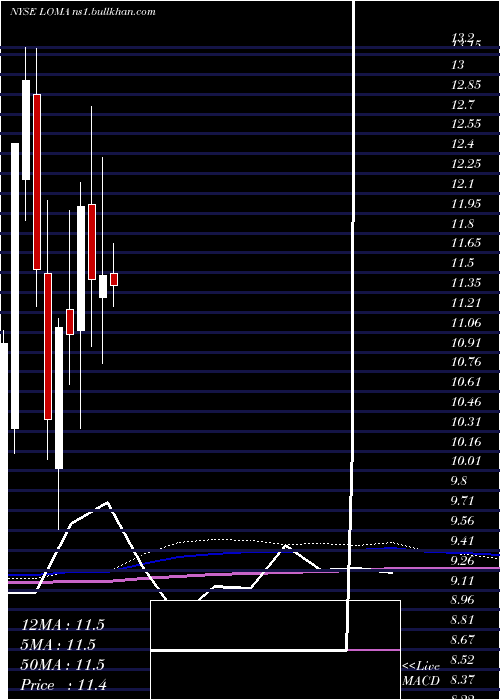The height and width of the screenshot is (700, 500).
Task: Click the 9.11 price axis label
Action: coord(463,580)
